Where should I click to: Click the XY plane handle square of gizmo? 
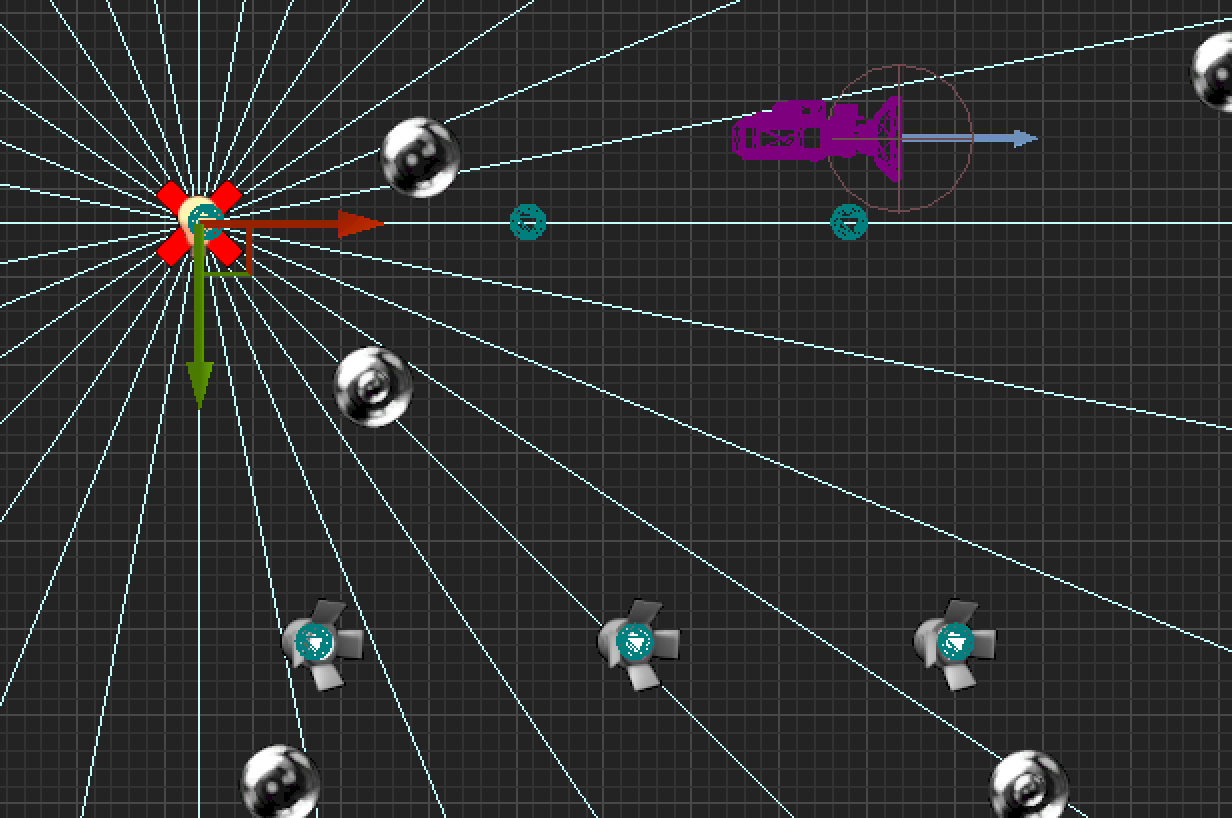tap(228, 250)
